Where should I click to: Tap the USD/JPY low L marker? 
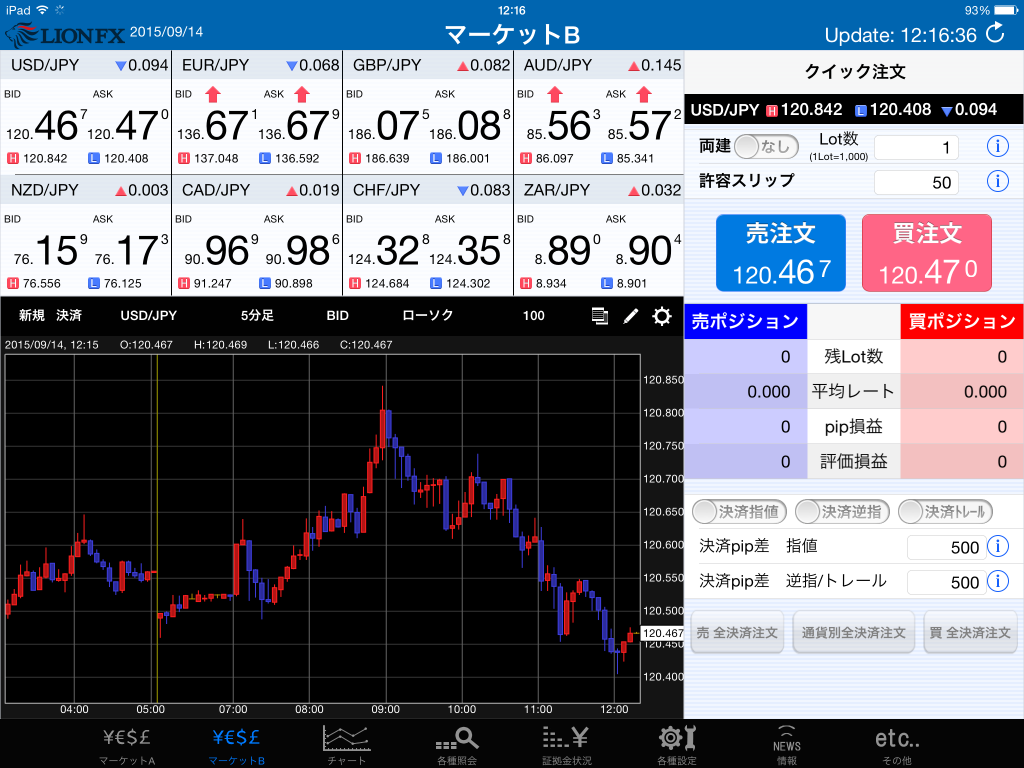pos(93,158)
